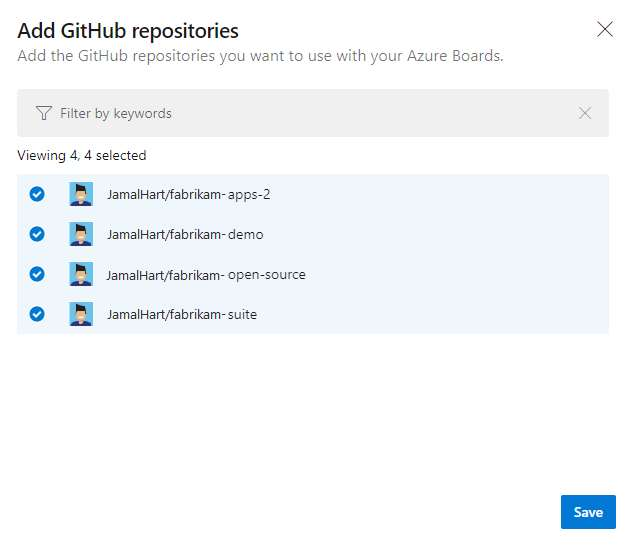Focus the Filter by keywords field
The image size is (633, 547).
point(300,114)
